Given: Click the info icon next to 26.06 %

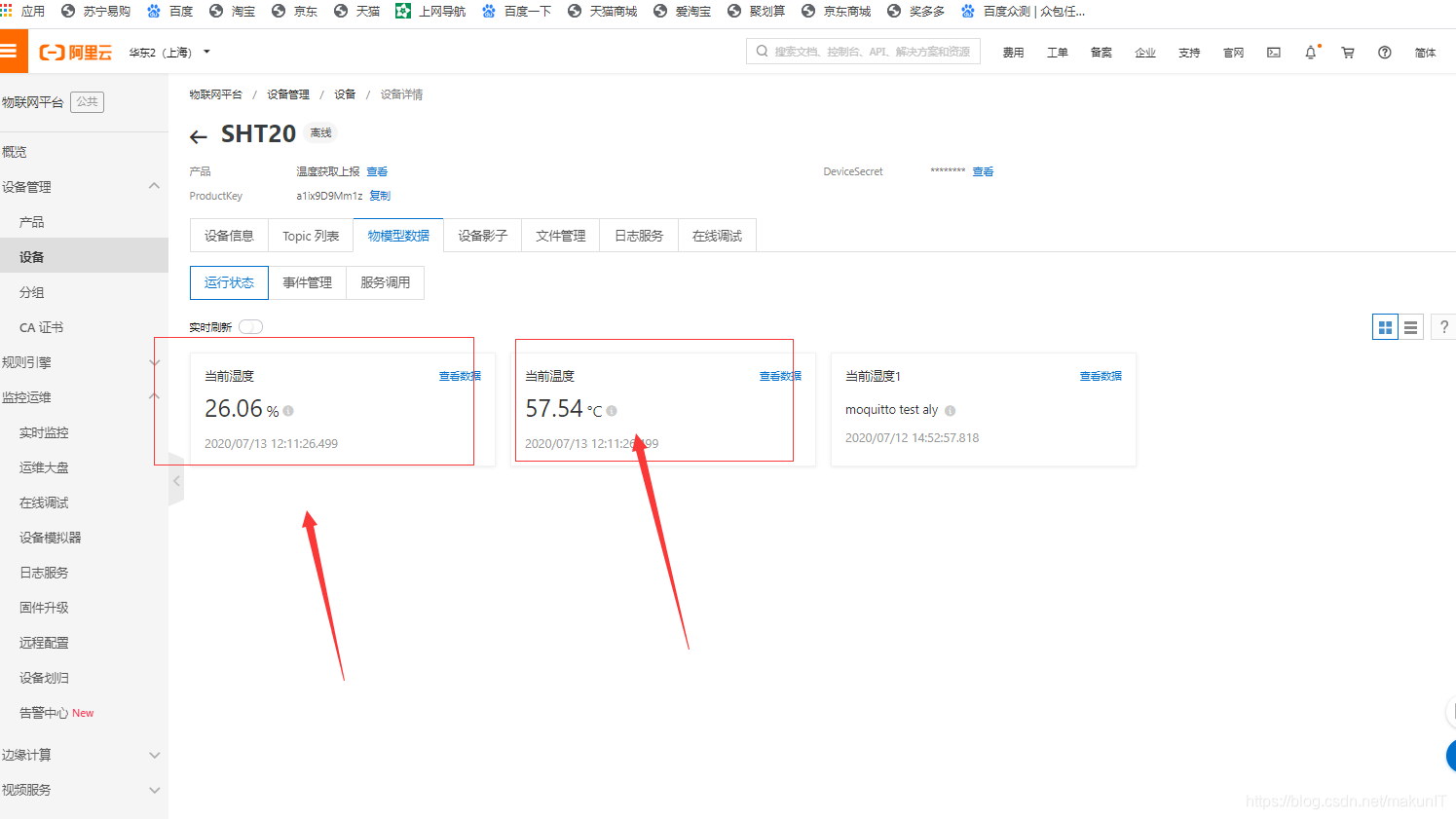Looking at the screenshot, I should pos(288,411).
